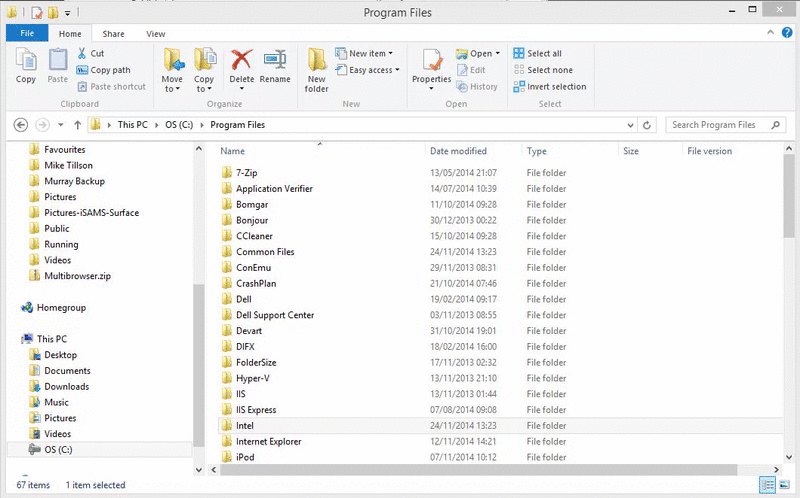Click Copy path in Clipboard group
Image resolution: width=800 pixels, height=498 pixels.
click(104, 70)
